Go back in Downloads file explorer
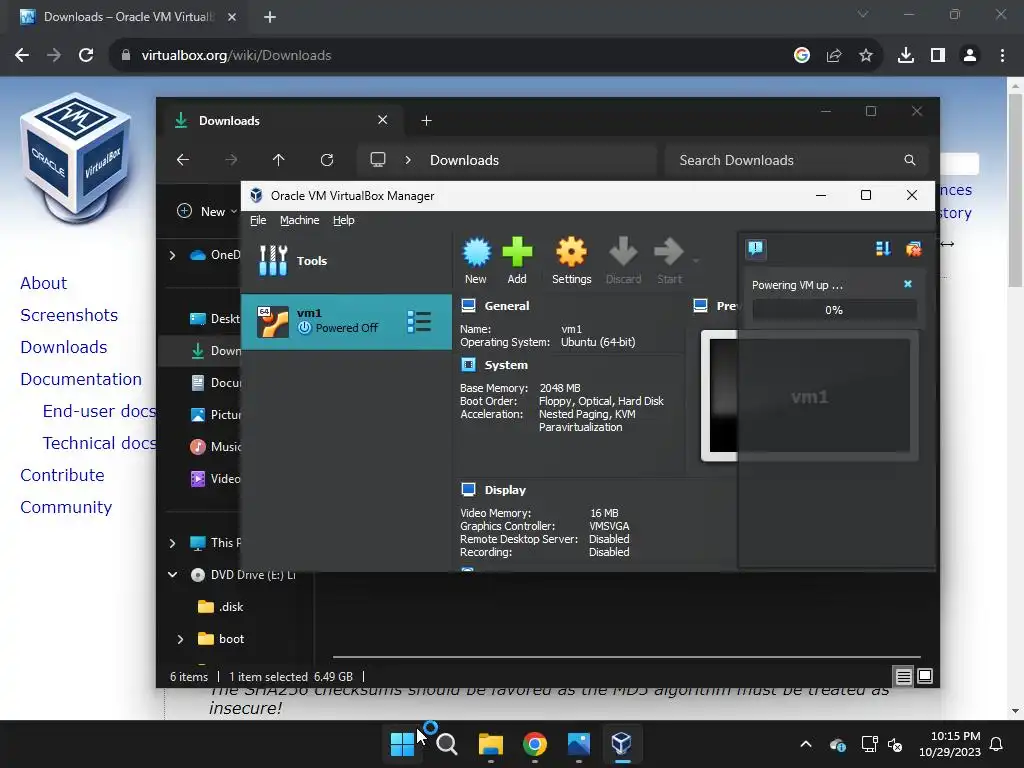1024x768 pixels. [x=183, y=160]
